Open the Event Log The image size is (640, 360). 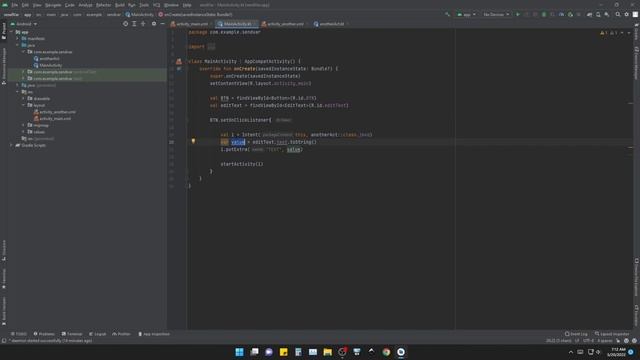tap(576, 334)
